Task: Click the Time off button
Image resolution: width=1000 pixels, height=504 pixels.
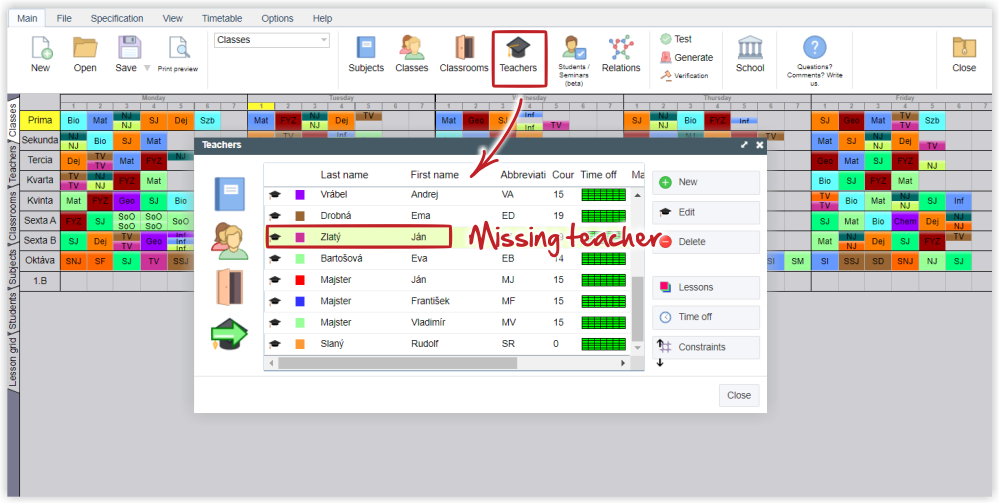Action: [706, 317]
